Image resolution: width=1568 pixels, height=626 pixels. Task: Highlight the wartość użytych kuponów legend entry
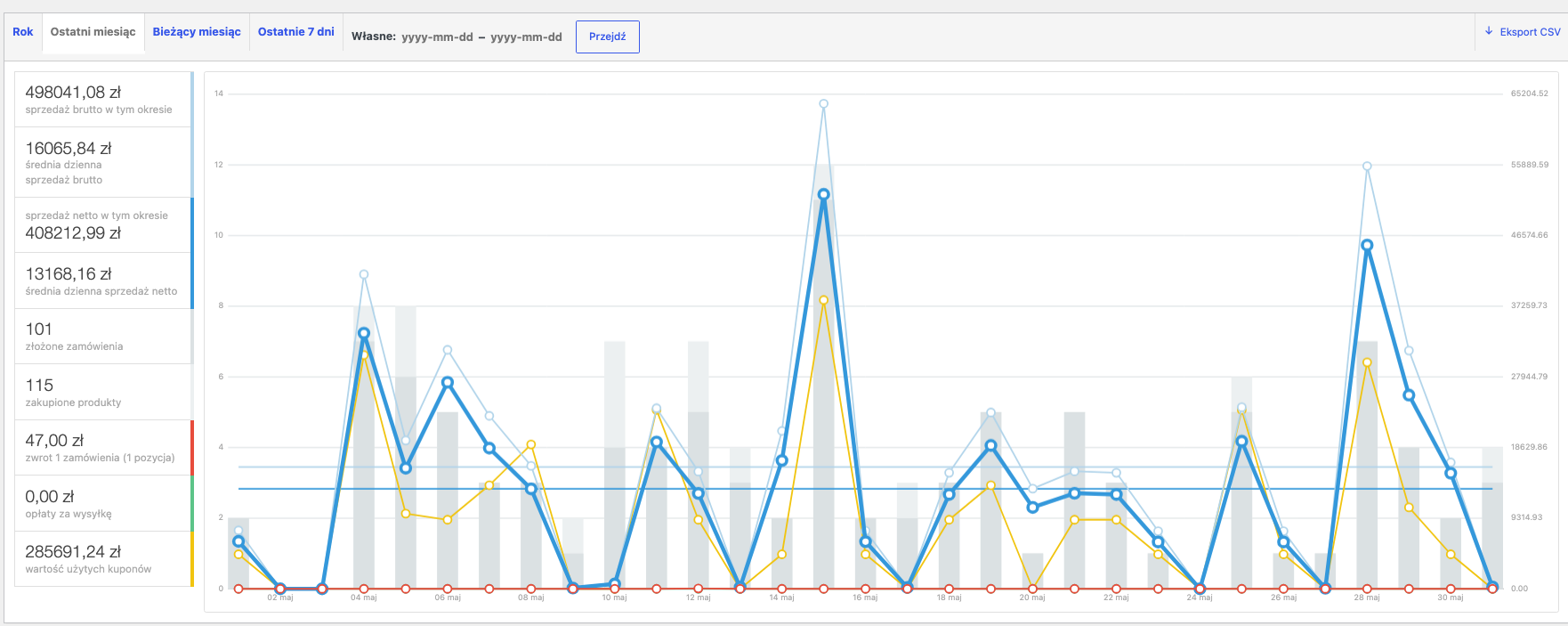click(x=104, y=559)
